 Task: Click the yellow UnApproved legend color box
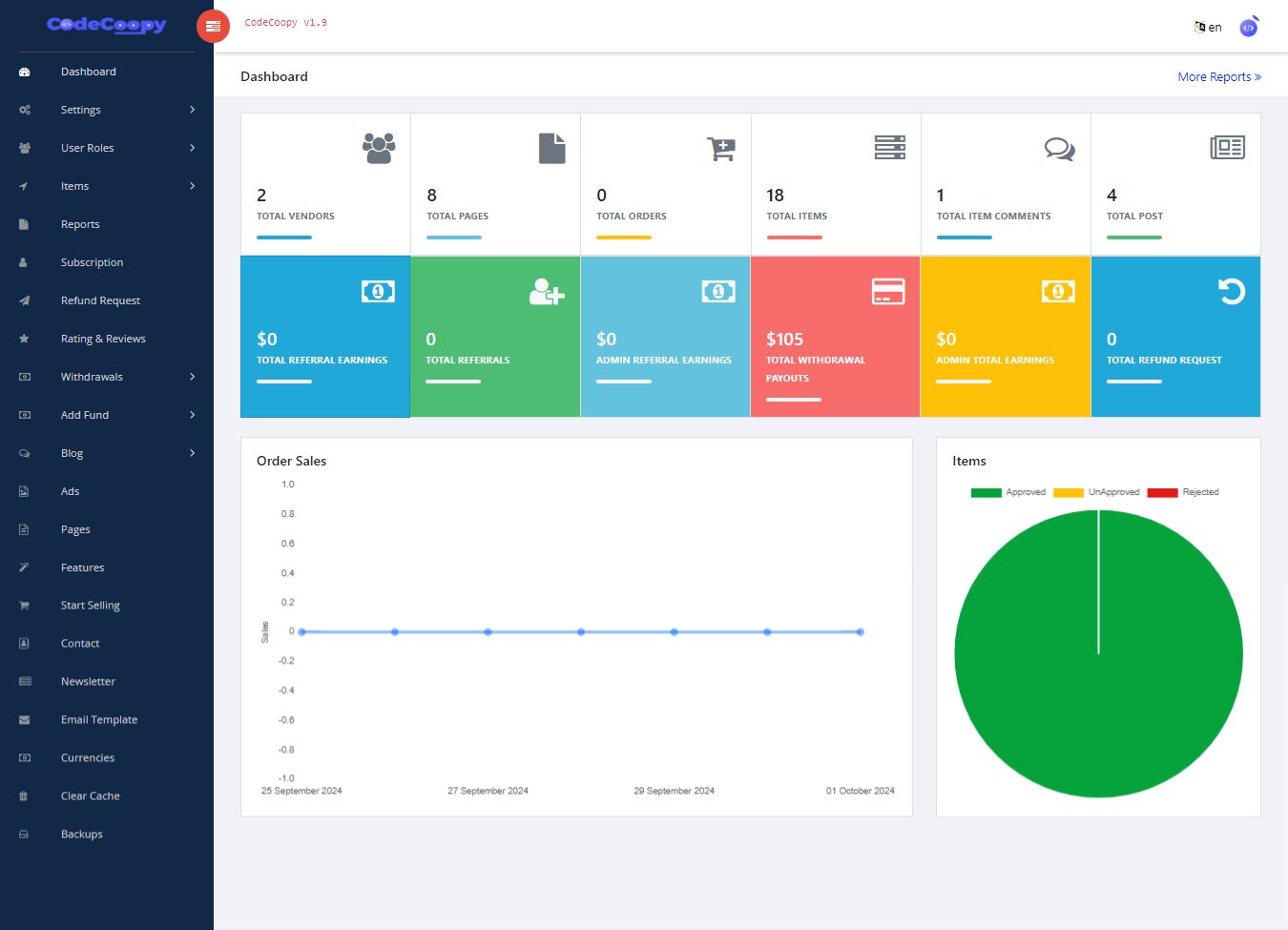(x=1069, y=493)
